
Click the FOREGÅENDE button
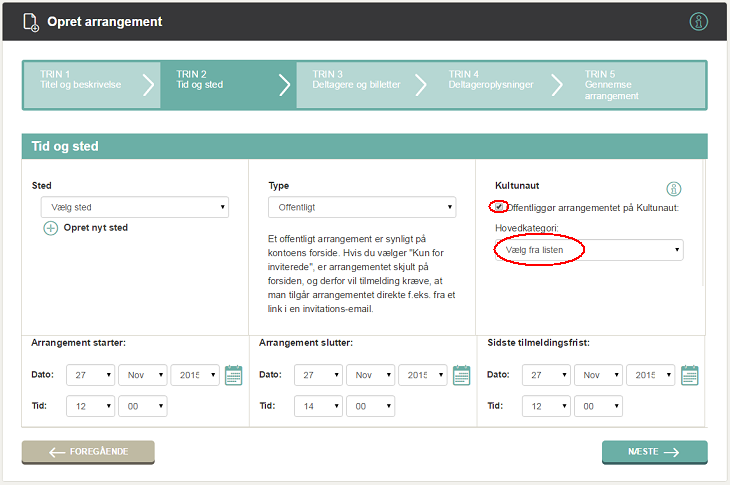(x=88, y=451)
